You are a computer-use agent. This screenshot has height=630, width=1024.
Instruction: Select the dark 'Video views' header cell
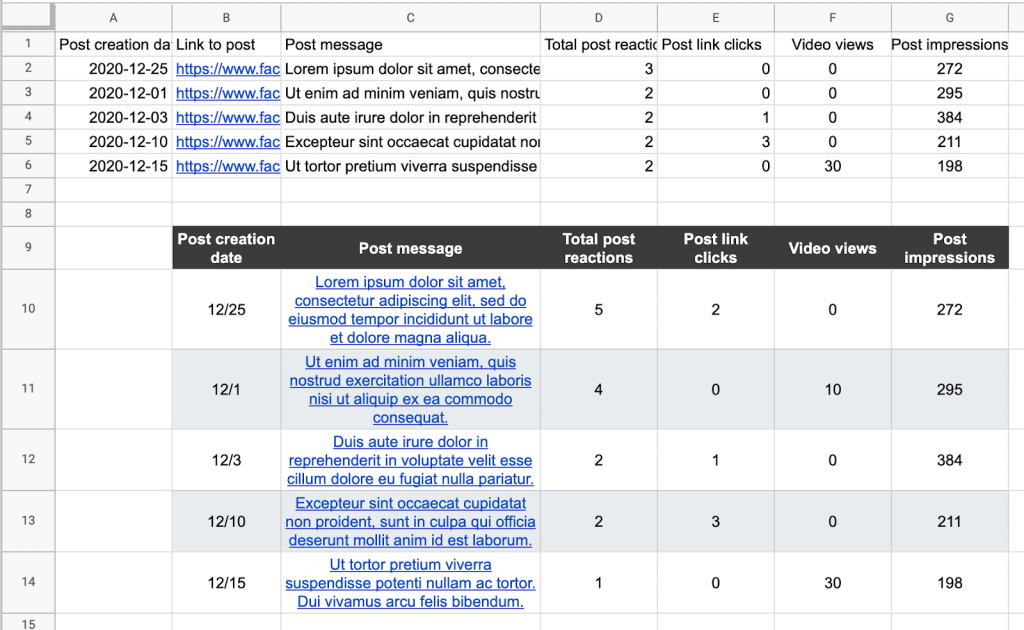point(832,248)
